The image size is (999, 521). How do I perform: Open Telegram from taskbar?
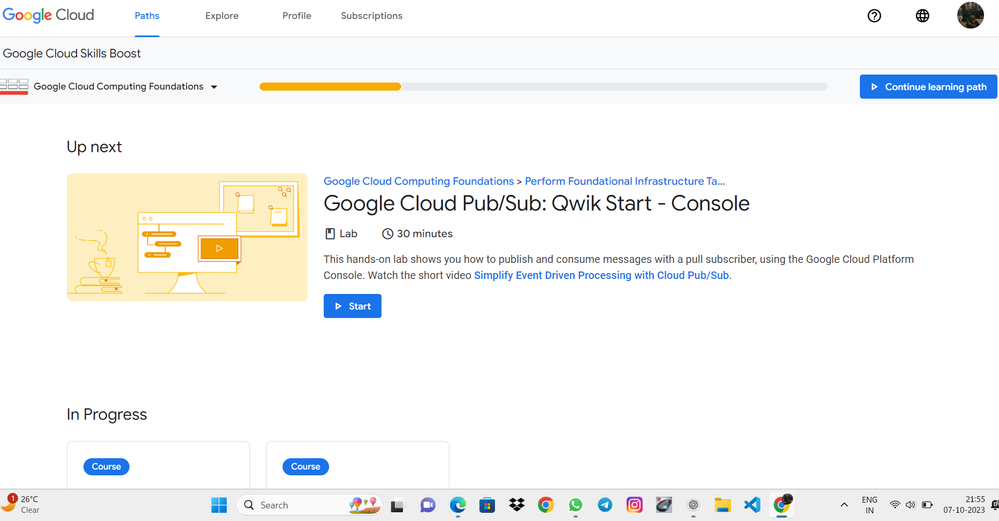[x=605, y=505]
